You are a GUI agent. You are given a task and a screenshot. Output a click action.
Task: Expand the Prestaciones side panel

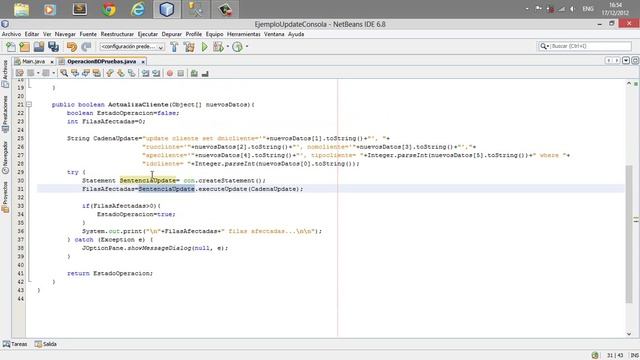[x=5, y=114]
